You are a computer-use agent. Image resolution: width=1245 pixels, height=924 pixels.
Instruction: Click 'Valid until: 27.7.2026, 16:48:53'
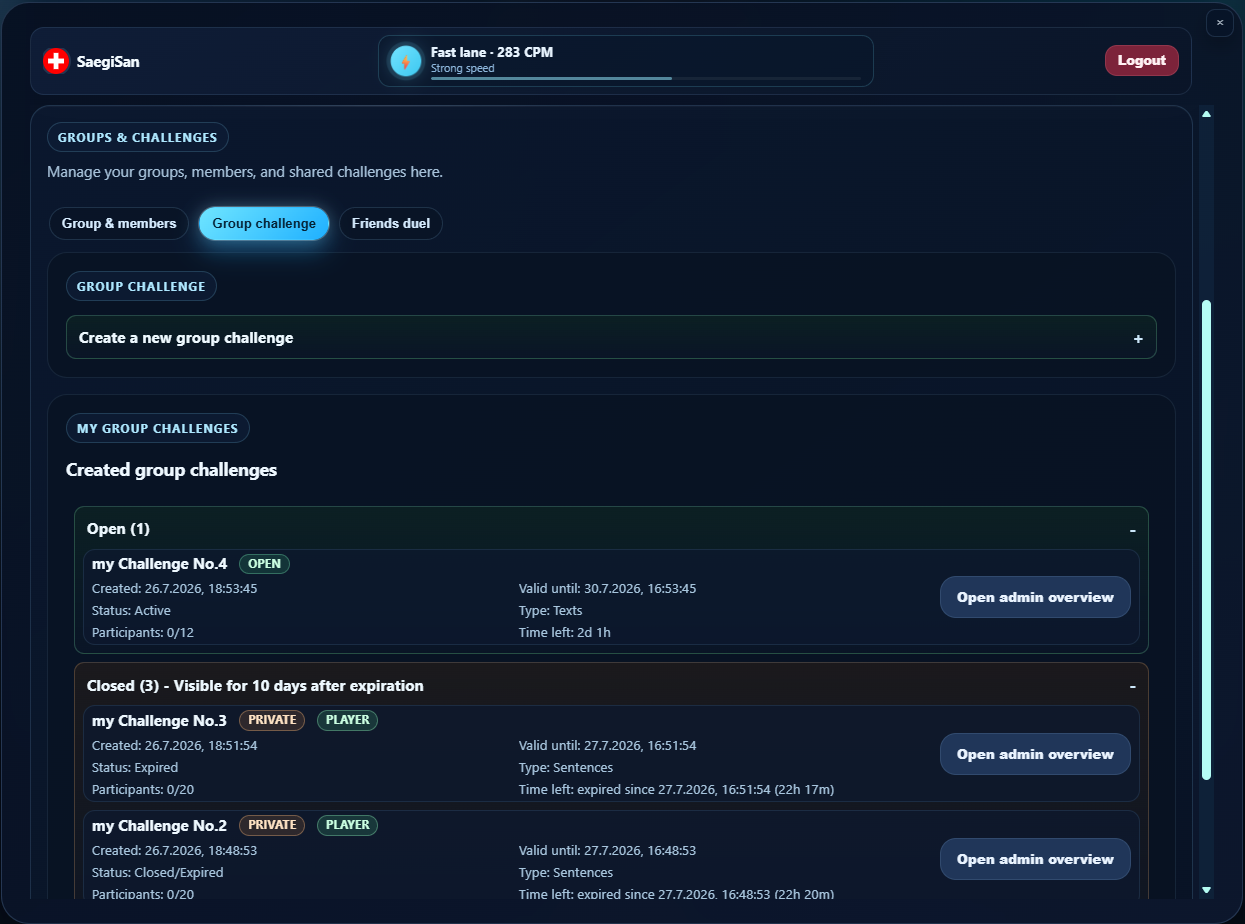tap(608, 851)
